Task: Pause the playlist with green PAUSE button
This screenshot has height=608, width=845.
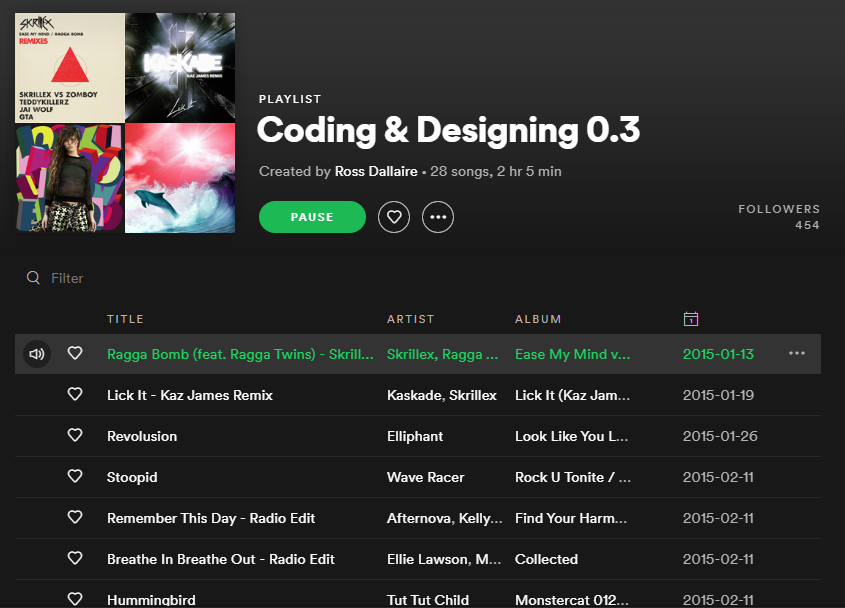Action: click(312, 217)
